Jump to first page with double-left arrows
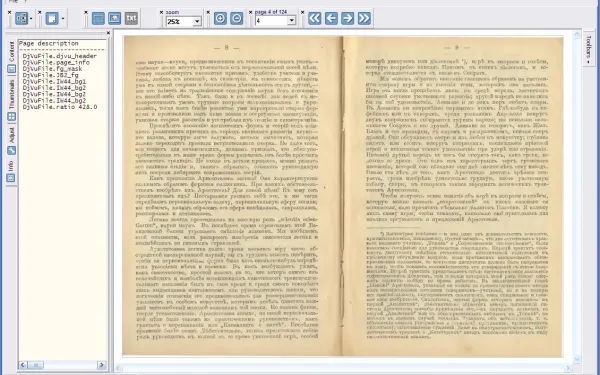Viewport: 600px width, 375px height. point(315,18)
